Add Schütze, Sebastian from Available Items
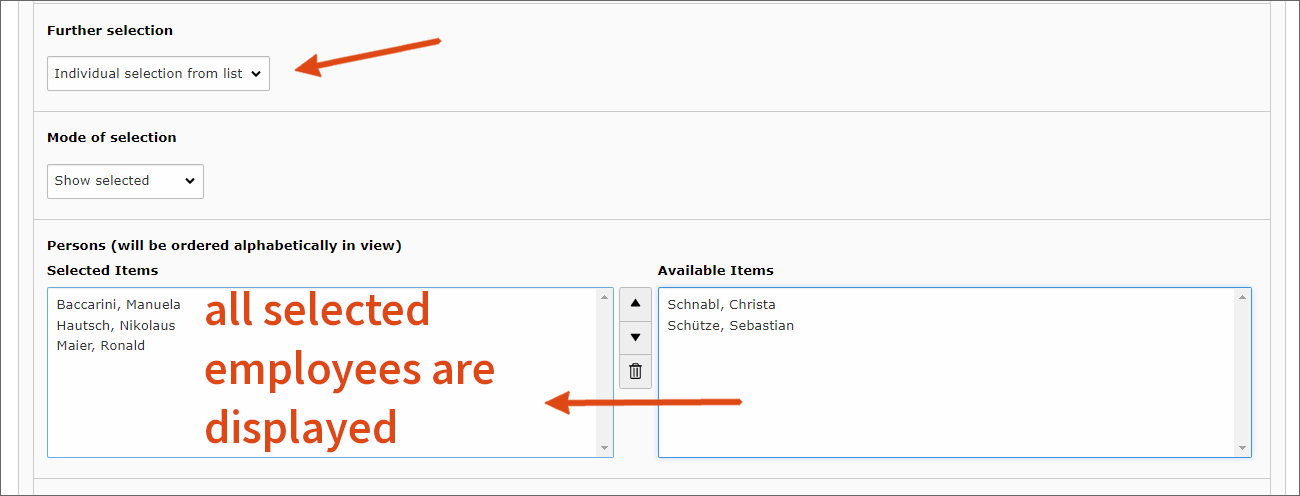 pyautogui.click(x=730, y=325)
